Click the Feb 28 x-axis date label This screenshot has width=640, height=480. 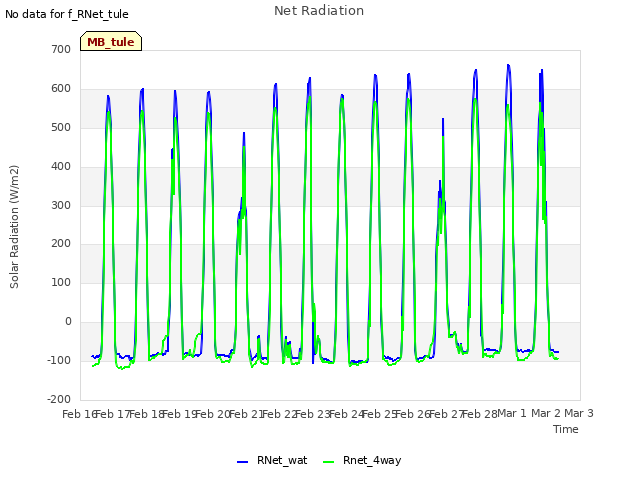click(480, 414)
